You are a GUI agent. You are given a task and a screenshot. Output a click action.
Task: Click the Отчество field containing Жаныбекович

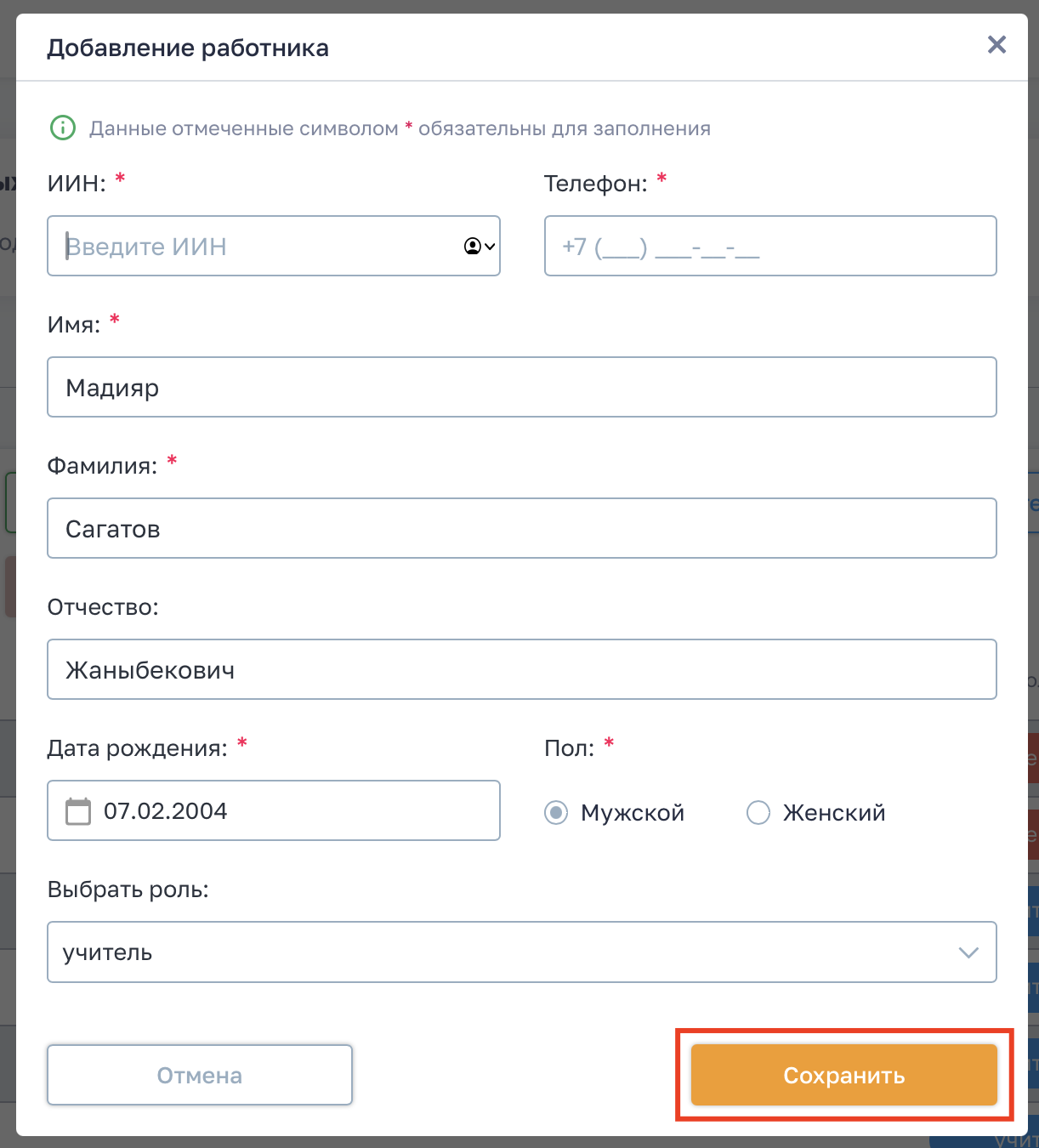(521, 670)
